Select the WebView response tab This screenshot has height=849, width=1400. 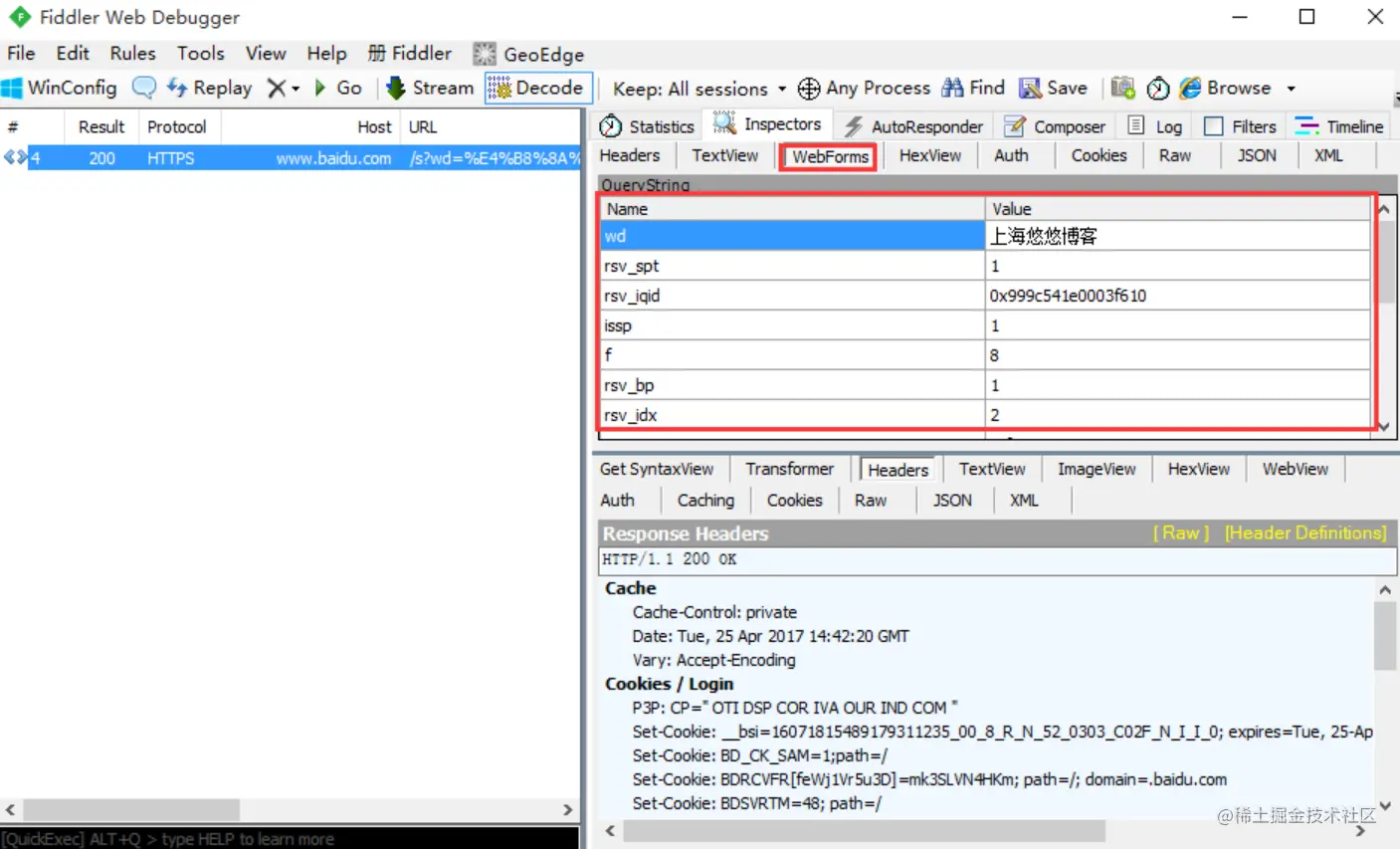[1296, 469]
